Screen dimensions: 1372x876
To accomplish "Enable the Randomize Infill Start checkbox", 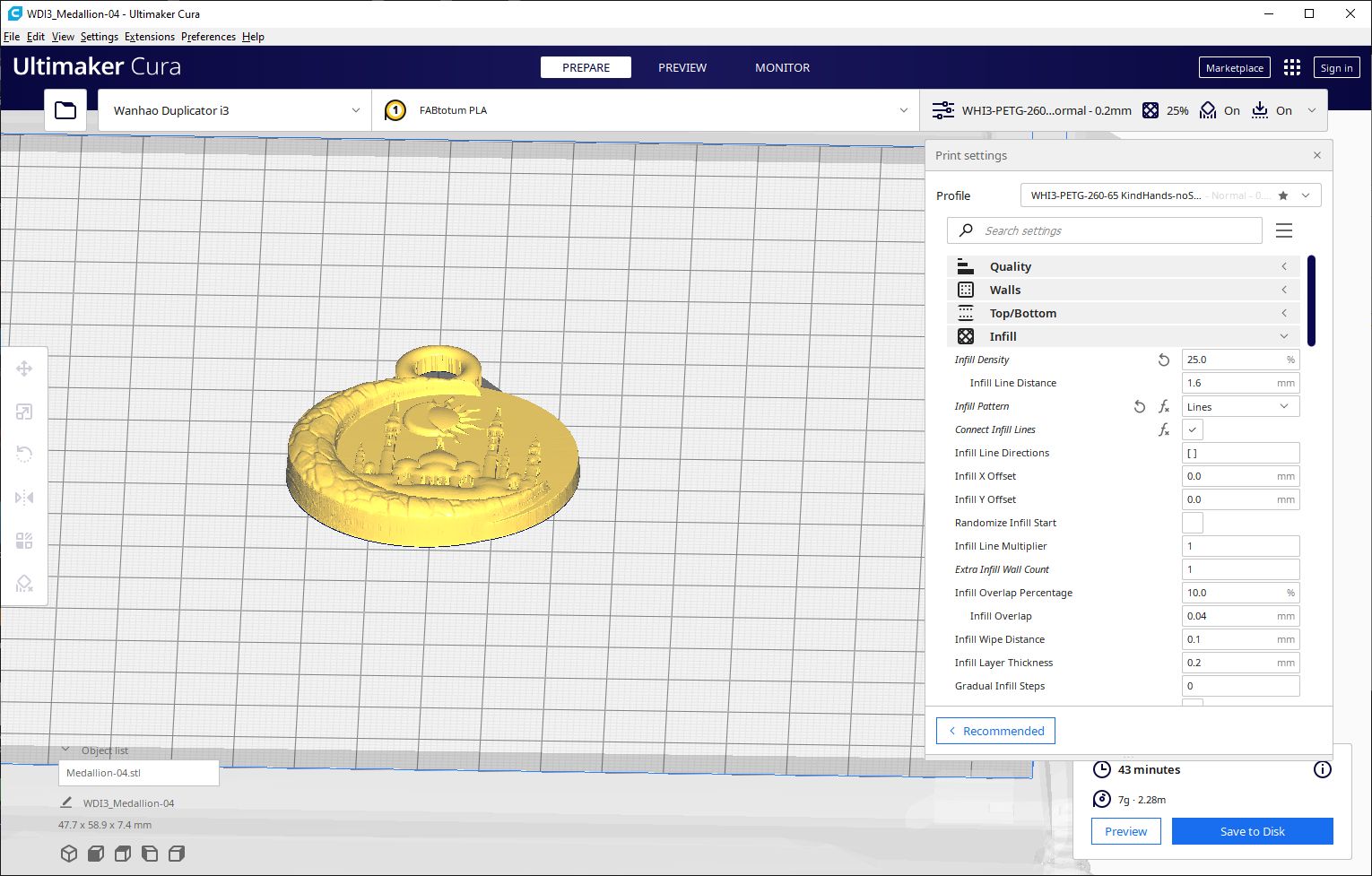I will [1192, 523].
